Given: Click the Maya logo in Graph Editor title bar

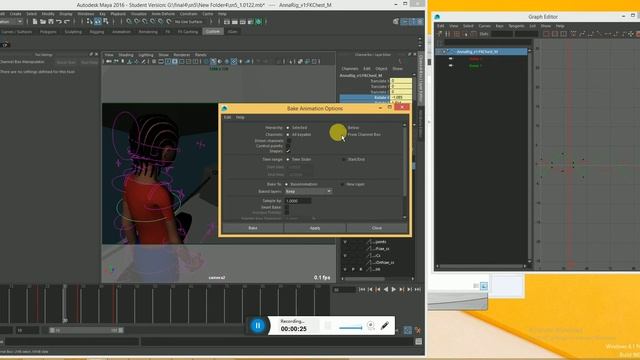Looking at the screenshot, I should point(437,17).
